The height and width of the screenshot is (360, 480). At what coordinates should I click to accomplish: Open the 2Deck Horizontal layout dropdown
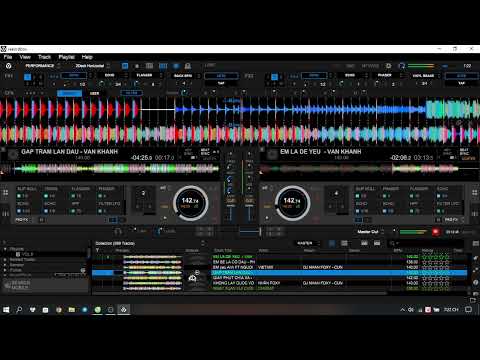pos(92,66)
